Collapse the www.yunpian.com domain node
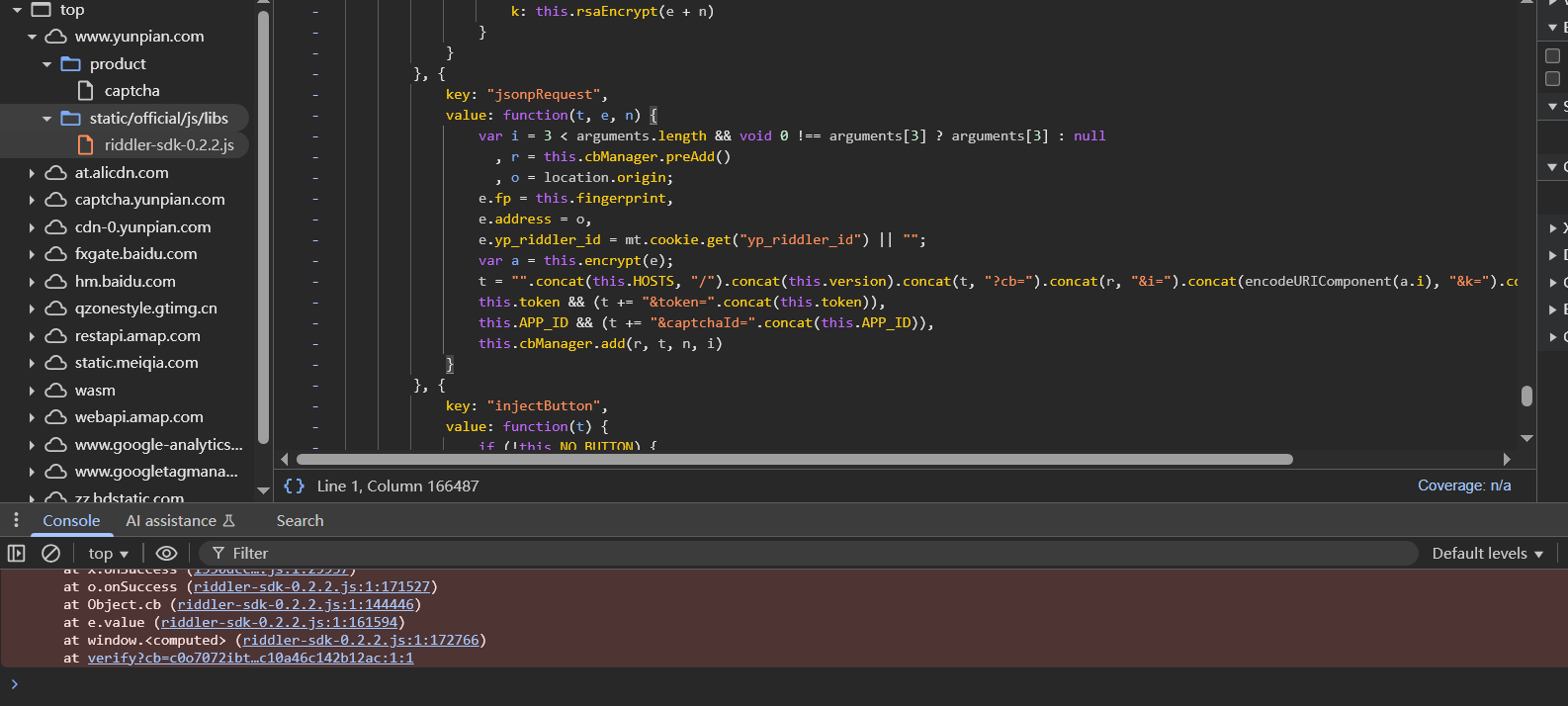The width and height of the screenshot is (1568, 706). 32,37
